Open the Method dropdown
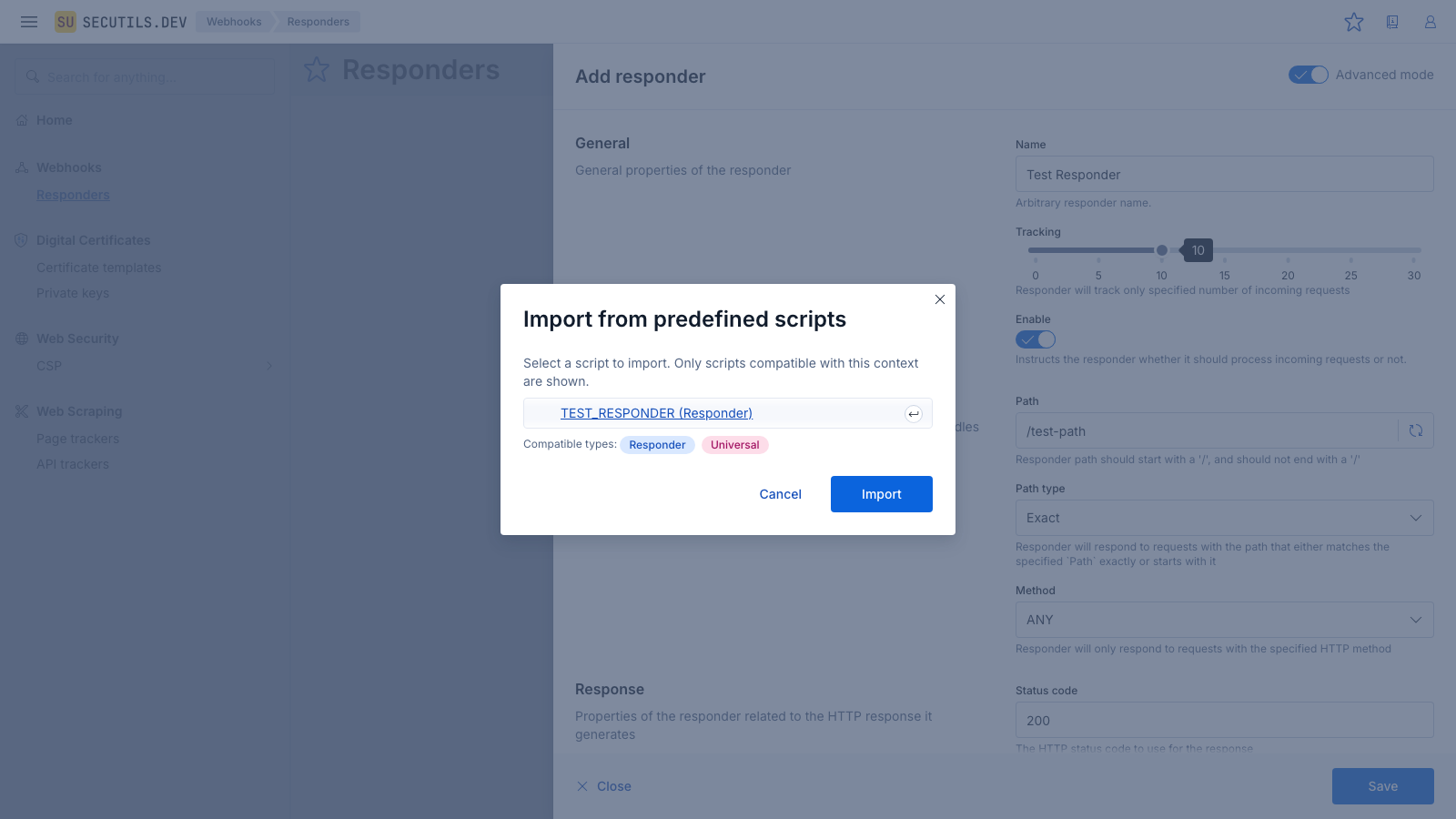 1224,620
